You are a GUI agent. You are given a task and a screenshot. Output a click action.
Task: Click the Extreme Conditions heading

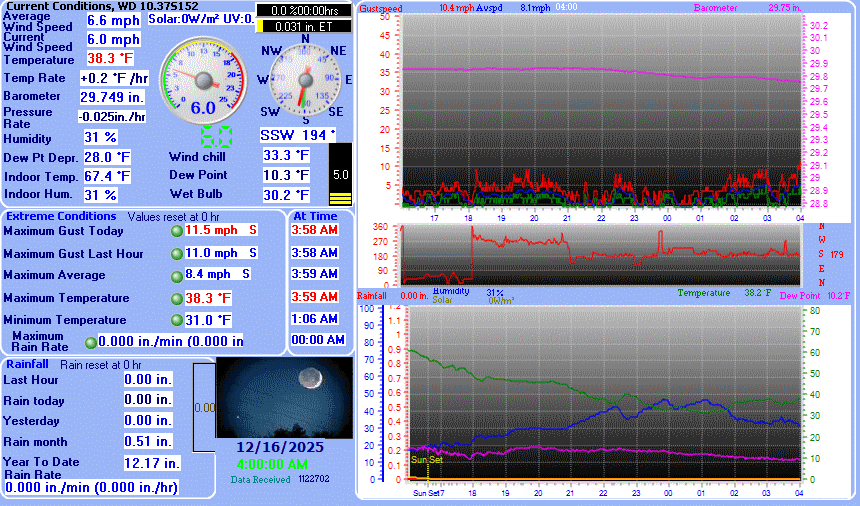pyautogui.click(x=60, y=216)
